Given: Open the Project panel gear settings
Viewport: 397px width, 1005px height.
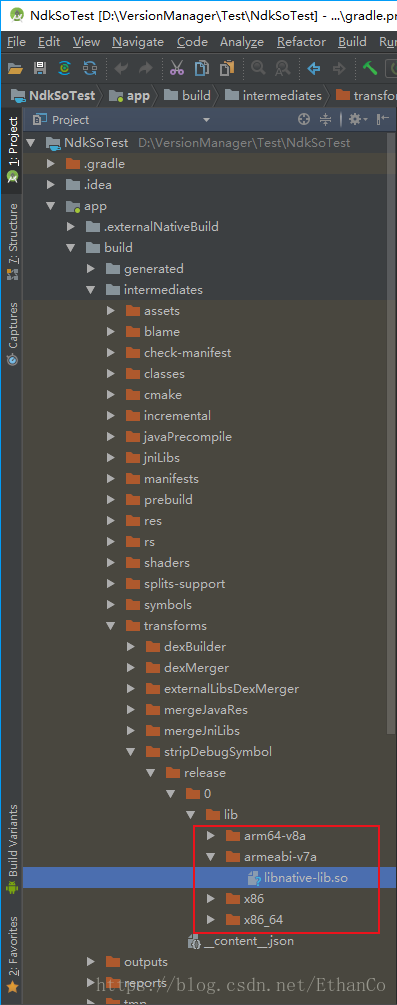Looking at the screenshot, I should click(357, 119).
